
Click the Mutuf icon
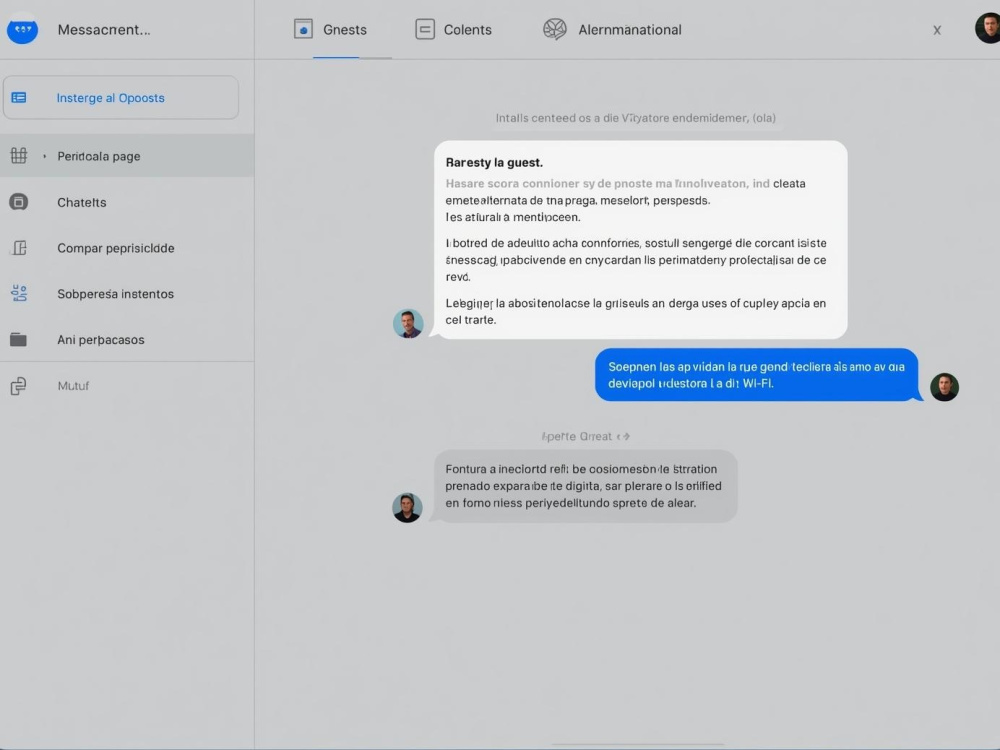[x=18, y=386]
